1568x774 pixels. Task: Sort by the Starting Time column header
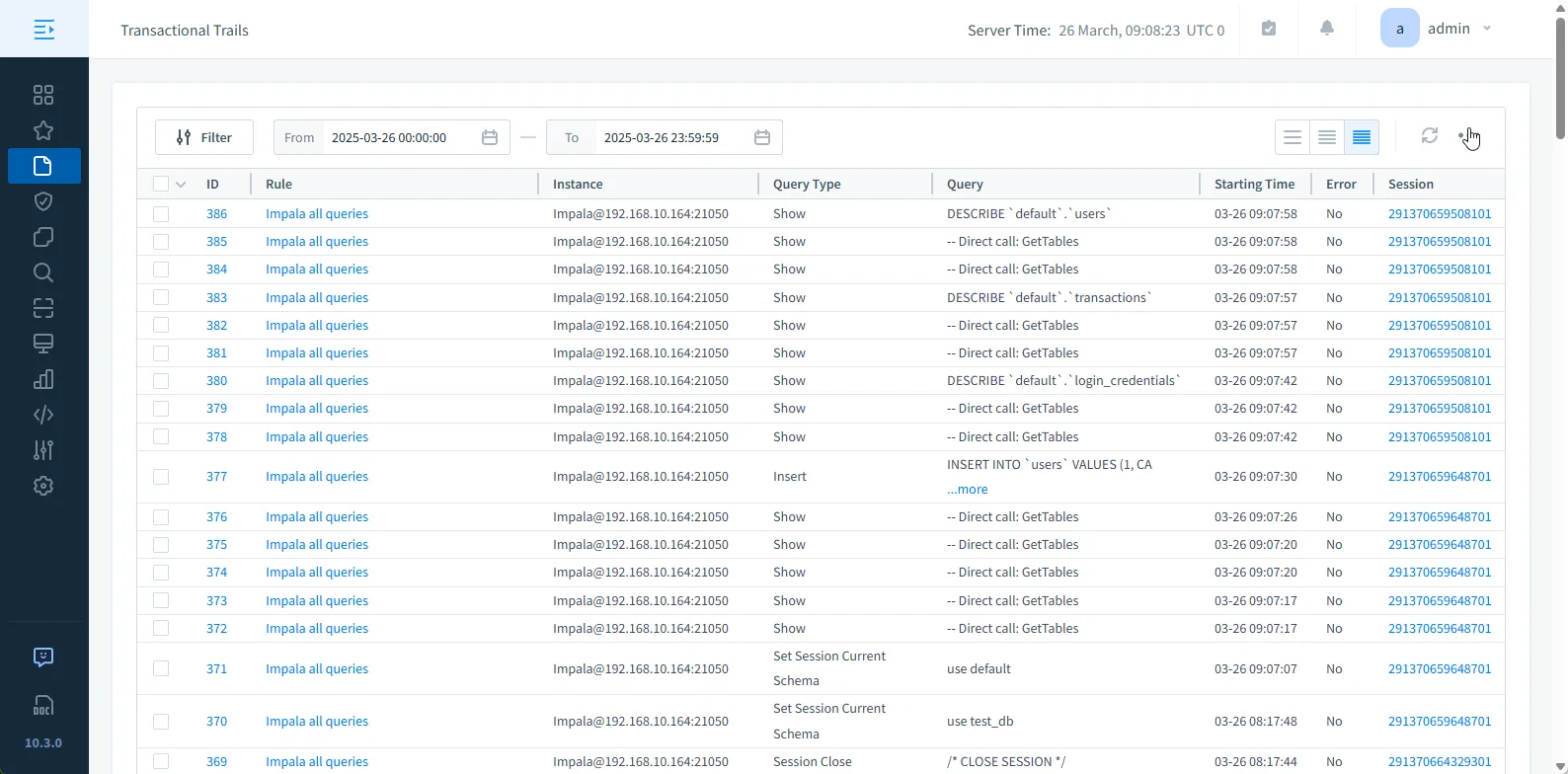(x=1254, y=184)
